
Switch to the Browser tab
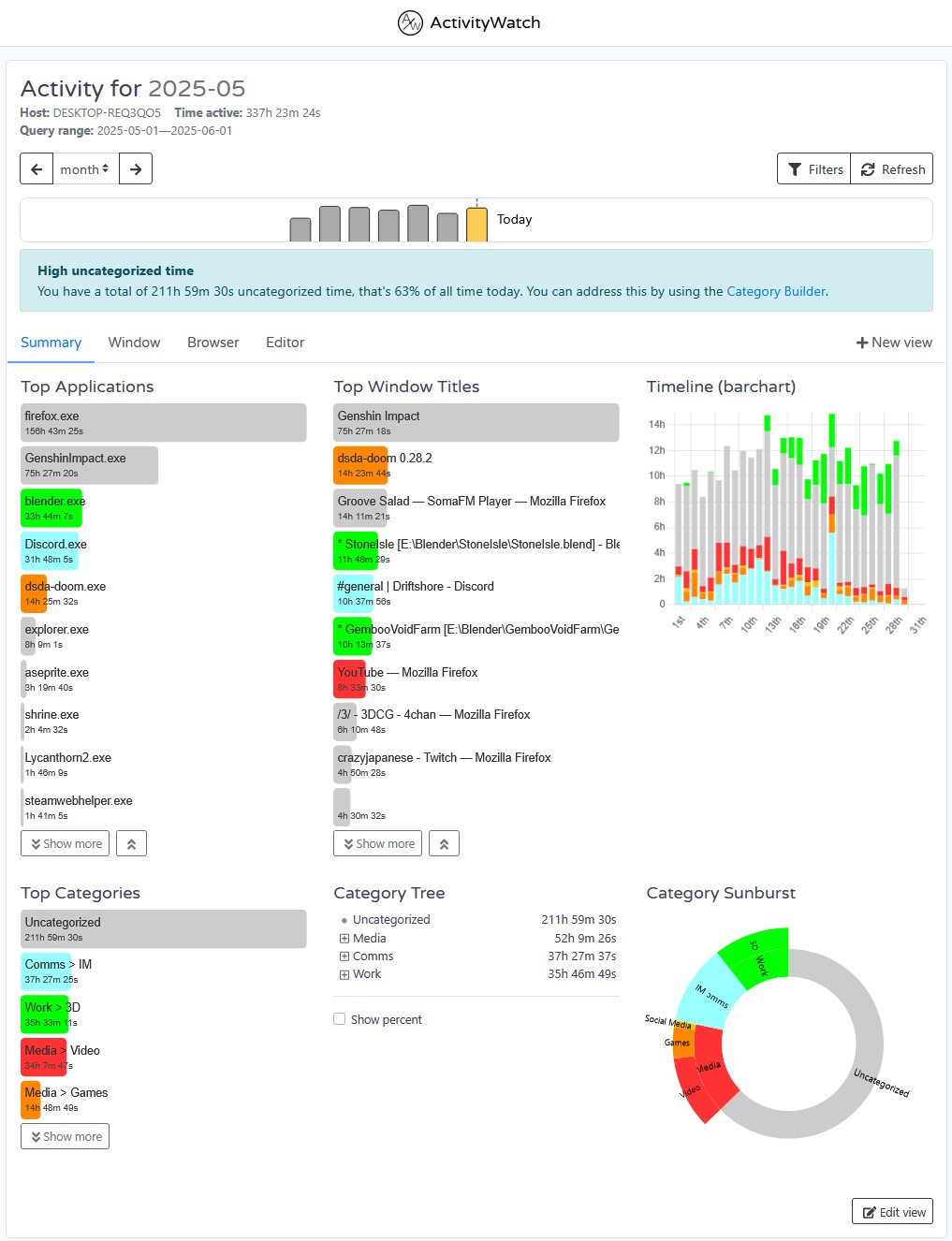click(212, 343)
